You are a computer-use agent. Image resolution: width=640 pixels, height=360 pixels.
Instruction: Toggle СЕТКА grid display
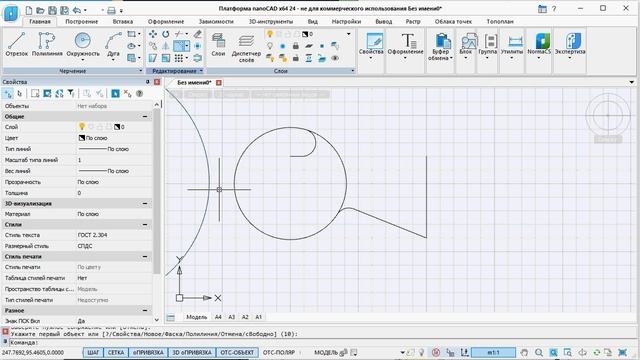[116, 352]
